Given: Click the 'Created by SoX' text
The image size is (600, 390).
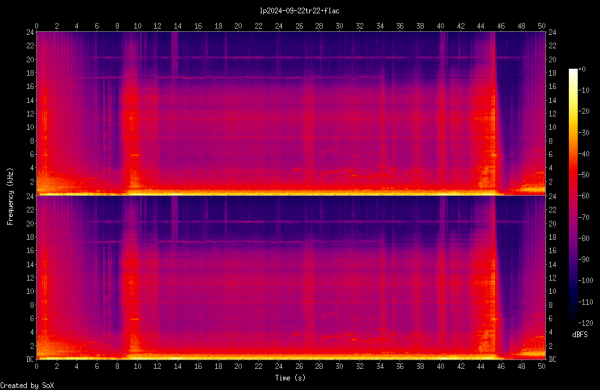Looking at the screenshot, I should (x=27, y=385).
